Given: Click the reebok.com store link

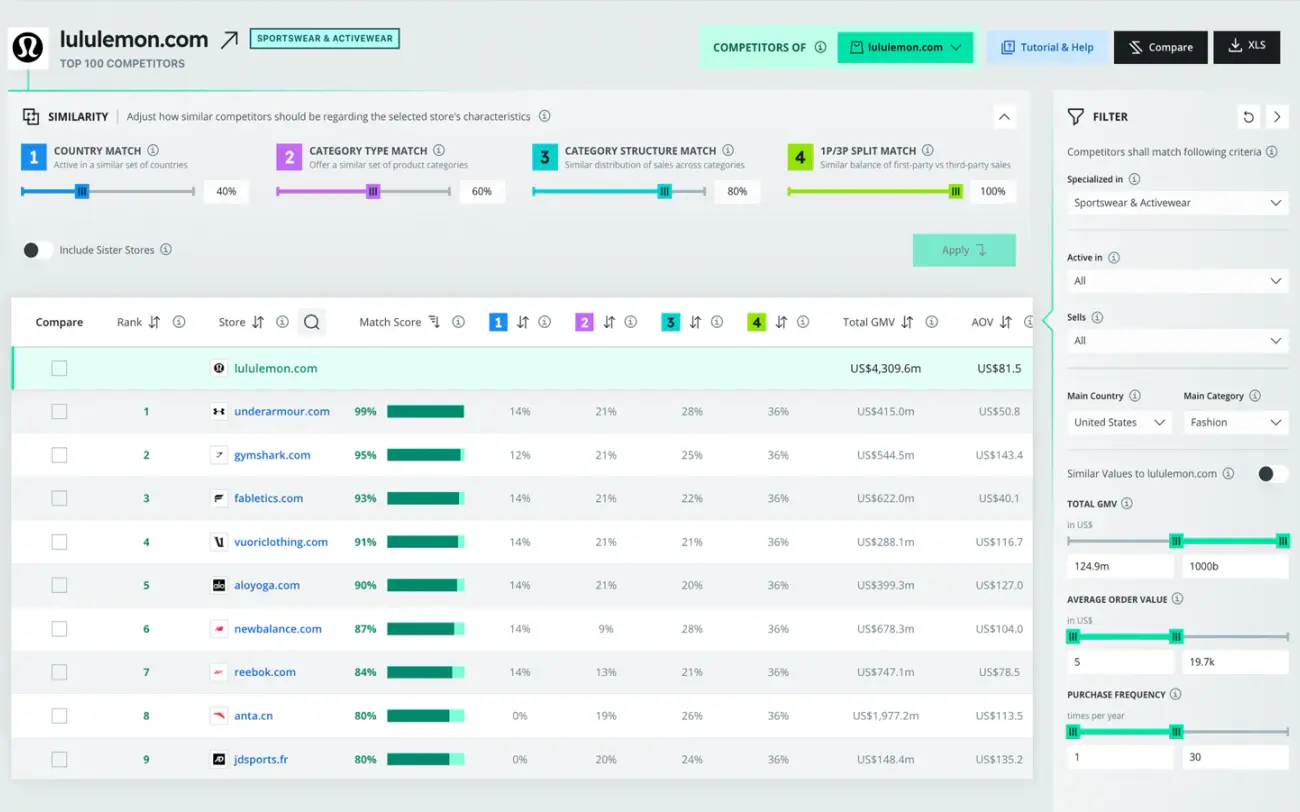Looking at the screenshot, I should pos(265,672).
